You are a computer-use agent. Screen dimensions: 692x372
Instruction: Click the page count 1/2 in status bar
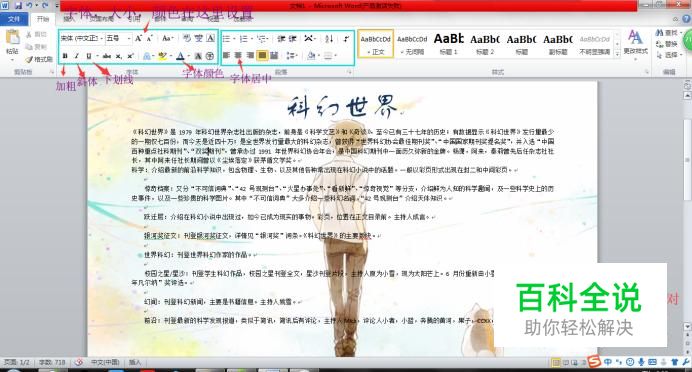pyautogui.click(x=16, y=362)
